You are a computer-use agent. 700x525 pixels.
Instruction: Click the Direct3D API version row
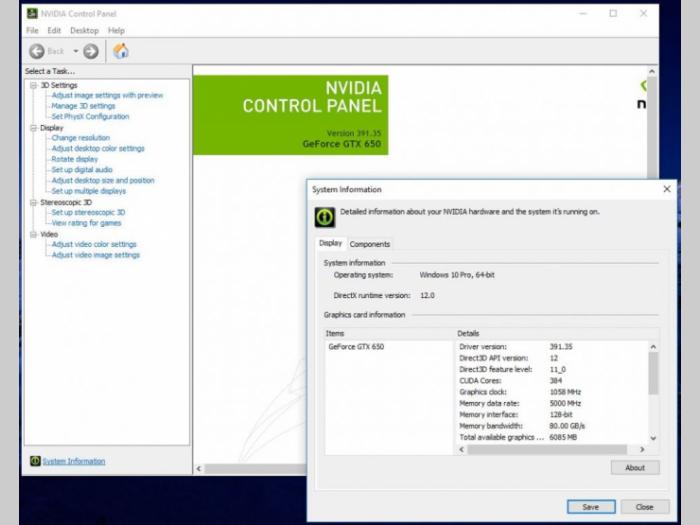pyautogui.click(x=552, y=358)
